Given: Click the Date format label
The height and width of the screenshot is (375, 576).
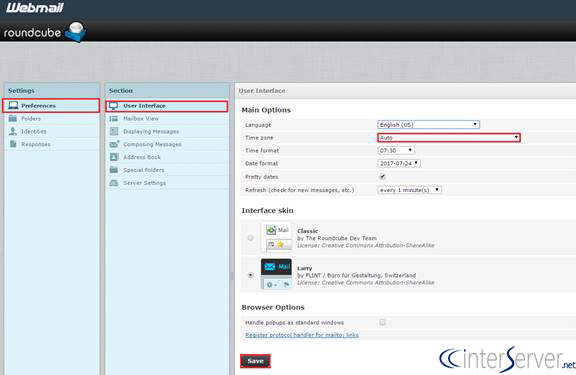Looking at the screenshot, I should coord(261,163).
